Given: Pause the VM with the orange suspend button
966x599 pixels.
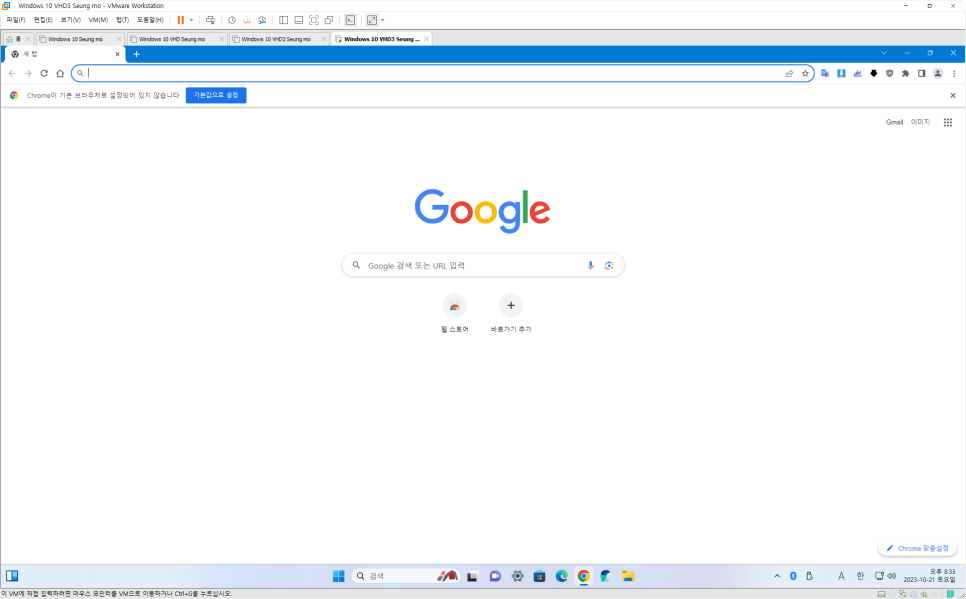Looking at the screenshot, I should point(181,20).
